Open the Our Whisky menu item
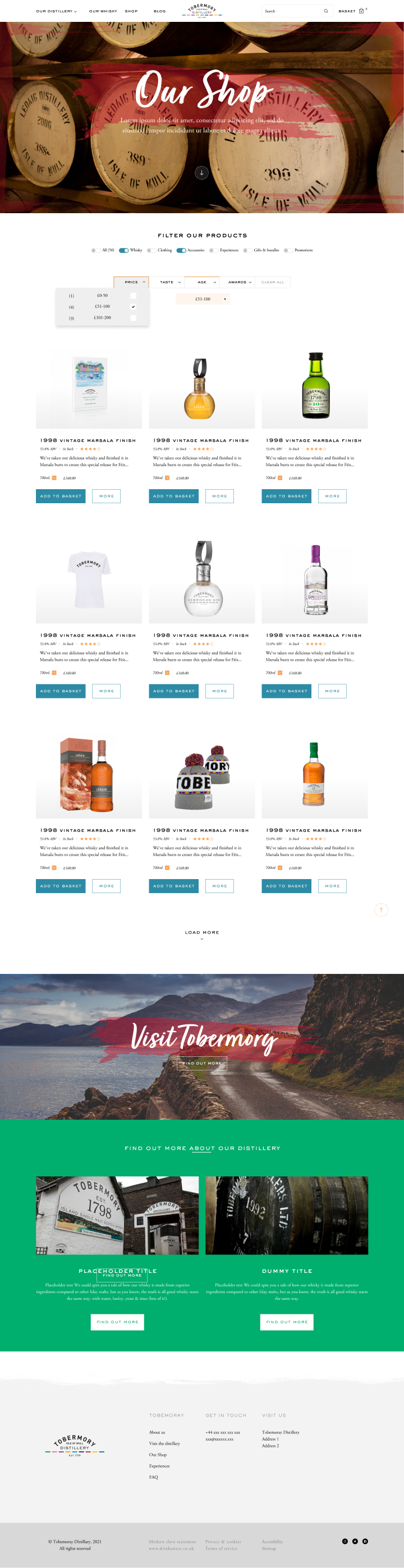Viewport: 404px width, 1568px height. [103, 11]
